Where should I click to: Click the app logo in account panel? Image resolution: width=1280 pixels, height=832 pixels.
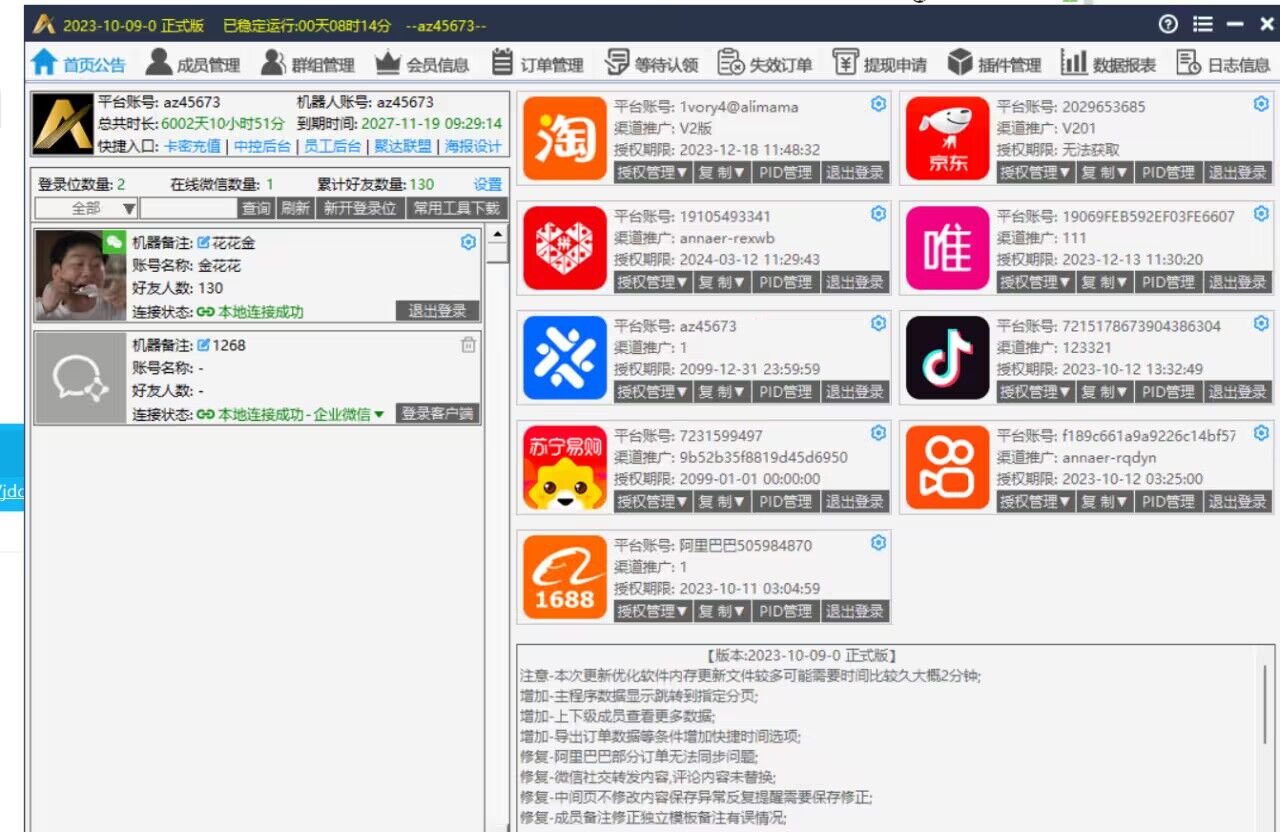point(63,124)
